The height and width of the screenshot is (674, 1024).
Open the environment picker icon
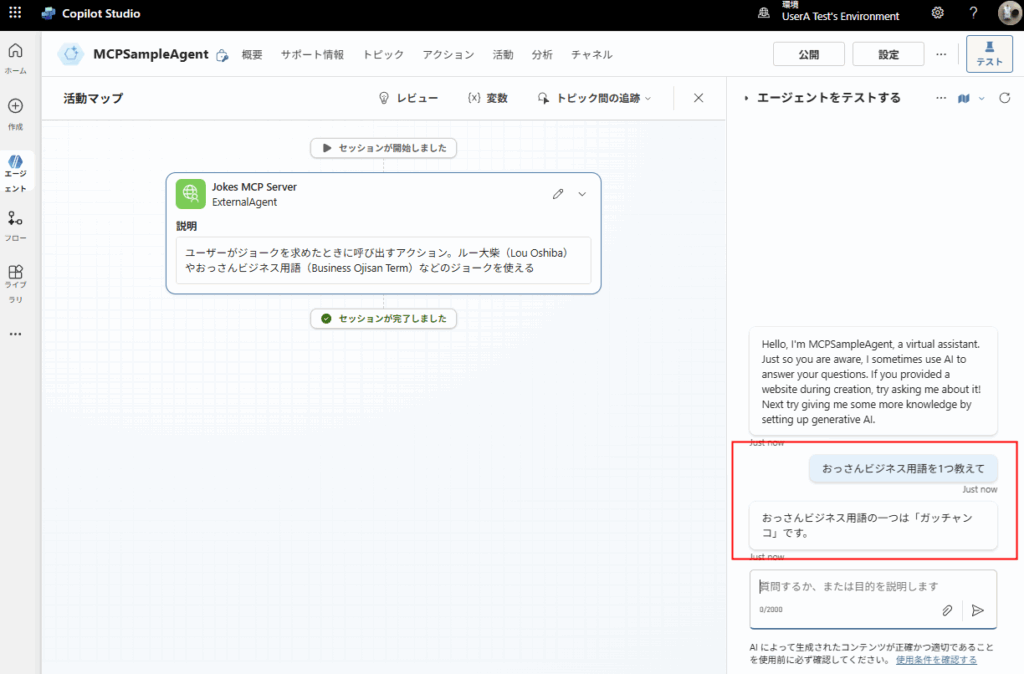pyautogui.click(x=763, y=13)
